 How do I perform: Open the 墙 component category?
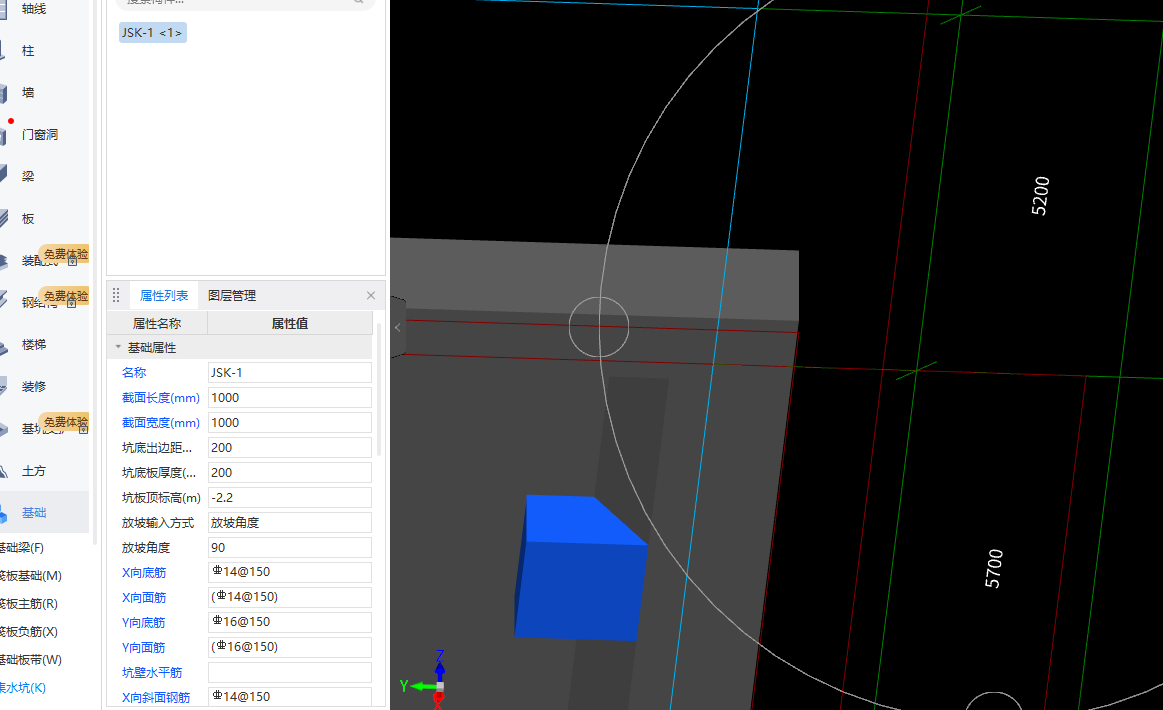point(28,93)
